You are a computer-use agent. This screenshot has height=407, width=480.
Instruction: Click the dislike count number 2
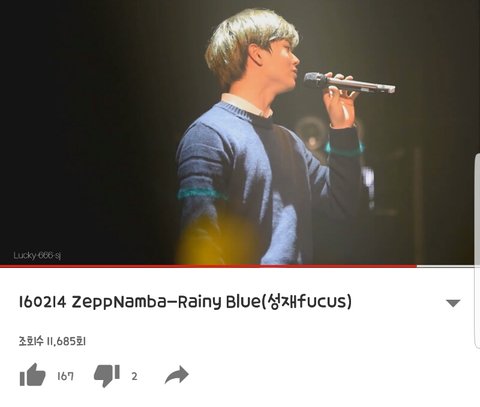coord(134,376)
